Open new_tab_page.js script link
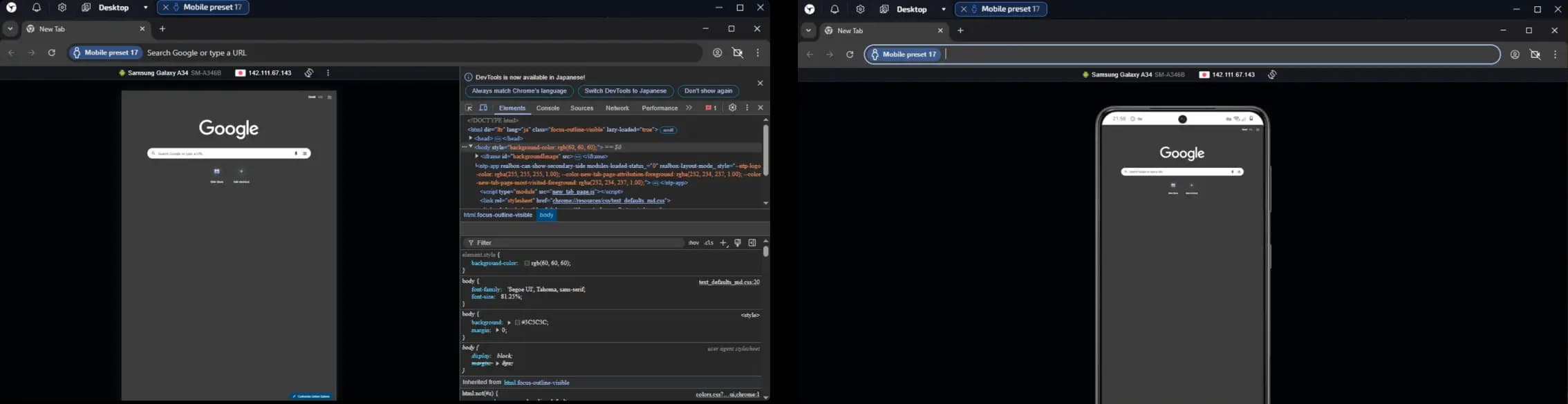Viewport: 1568px width, 404px height. pyautogui.click(x=573, y=192)
